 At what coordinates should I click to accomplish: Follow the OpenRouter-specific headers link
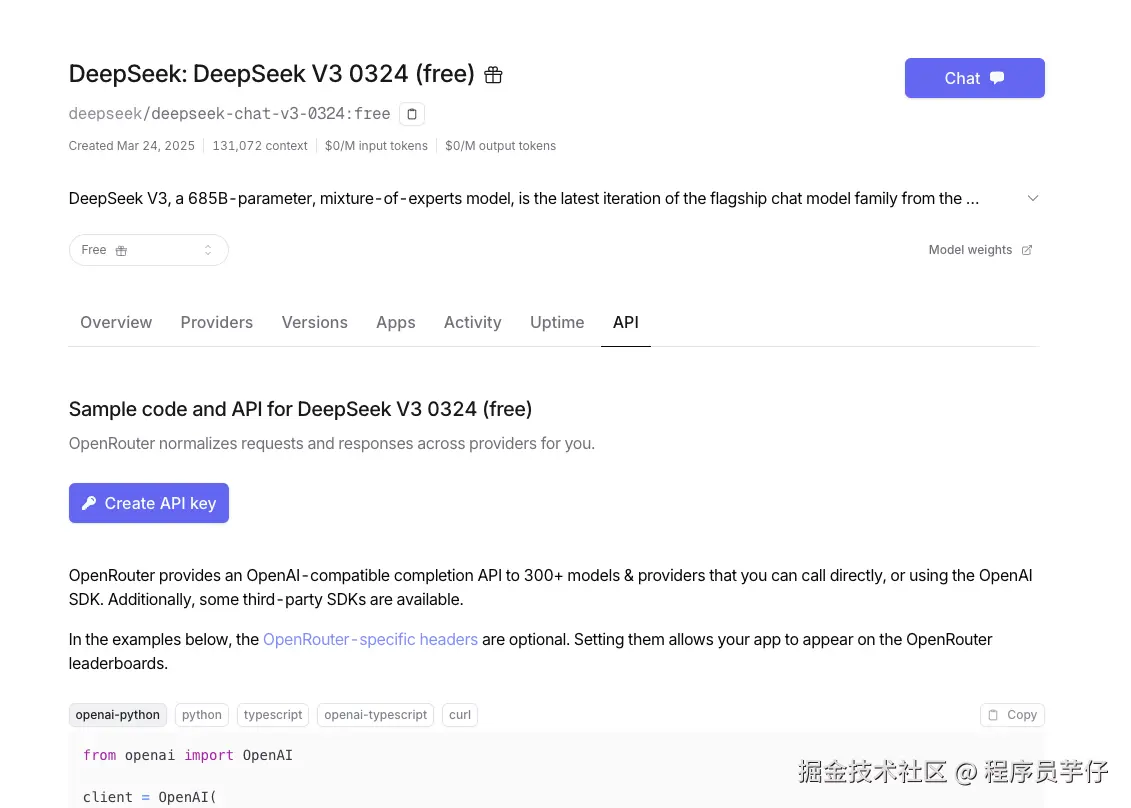(370, 640)
